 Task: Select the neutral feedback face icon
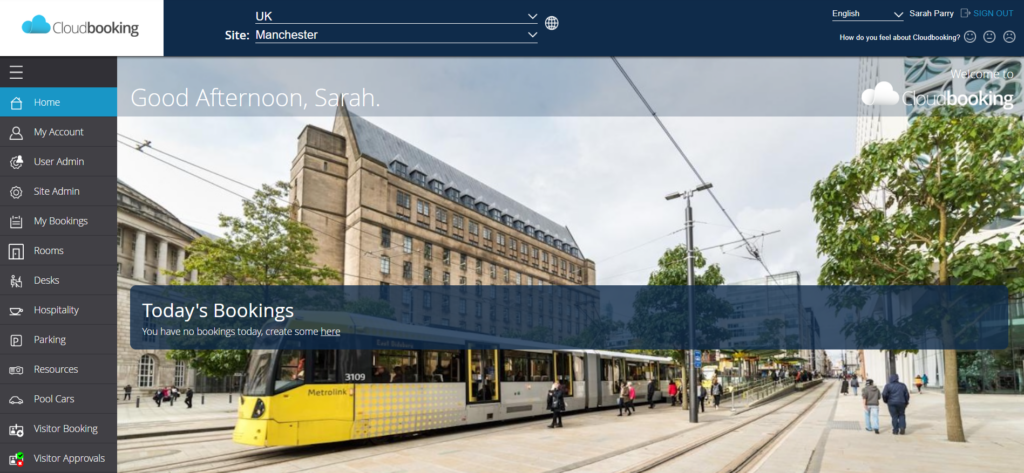pos(989,37)
